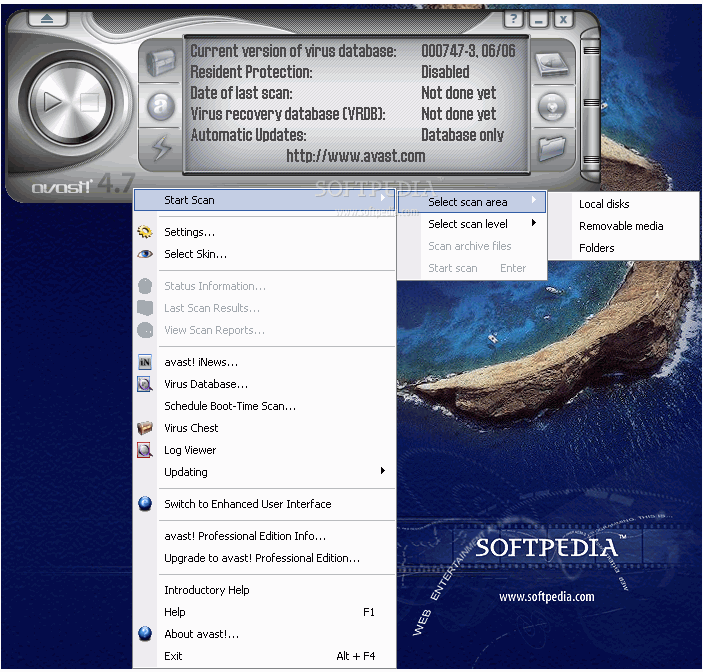Click Upgrade to avast! Professional Edition
Viewport: 703px width, 672px height.
point(264,558)
